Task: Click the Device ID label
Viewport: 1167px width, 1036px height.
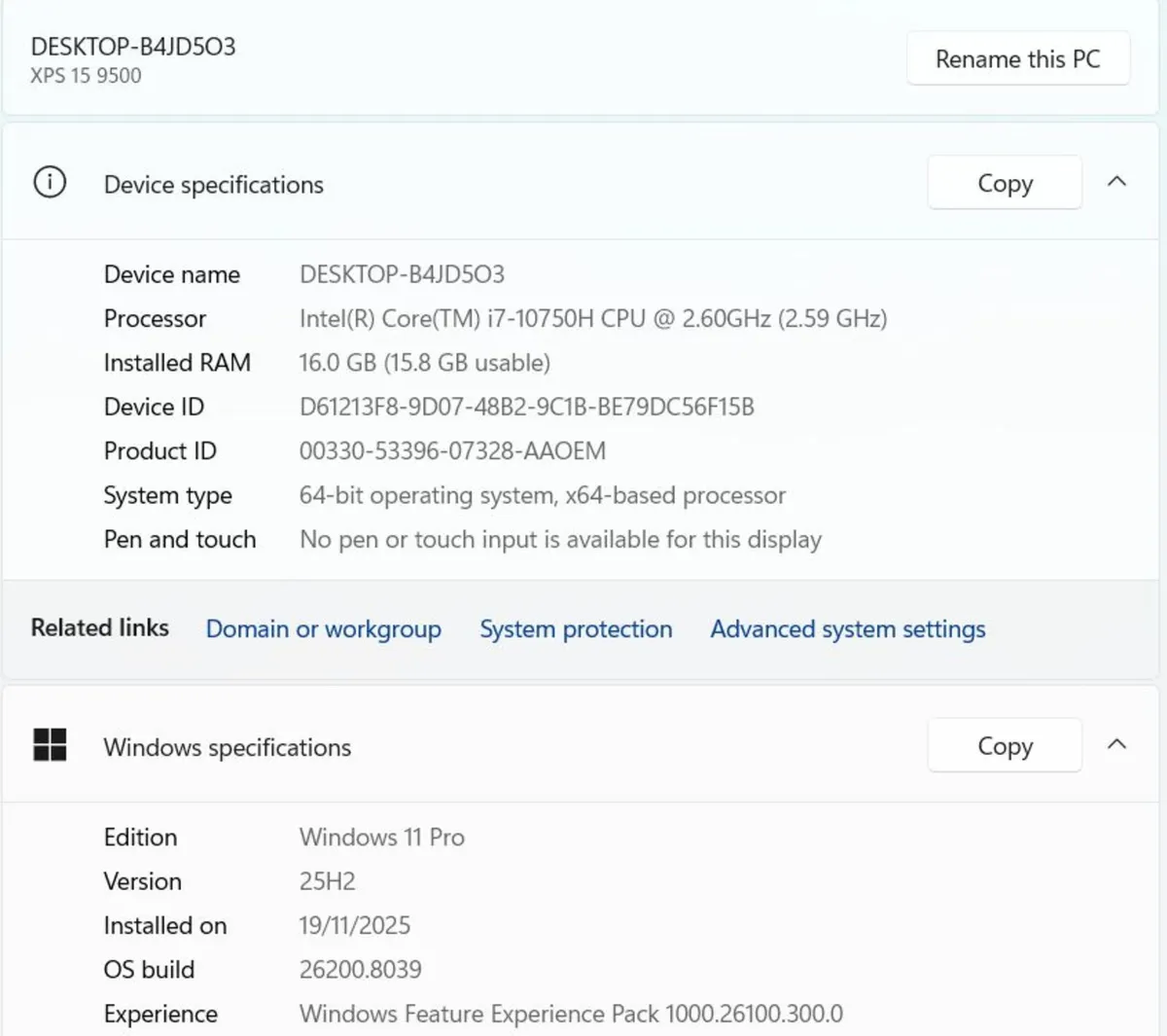Action: point(154,407)
